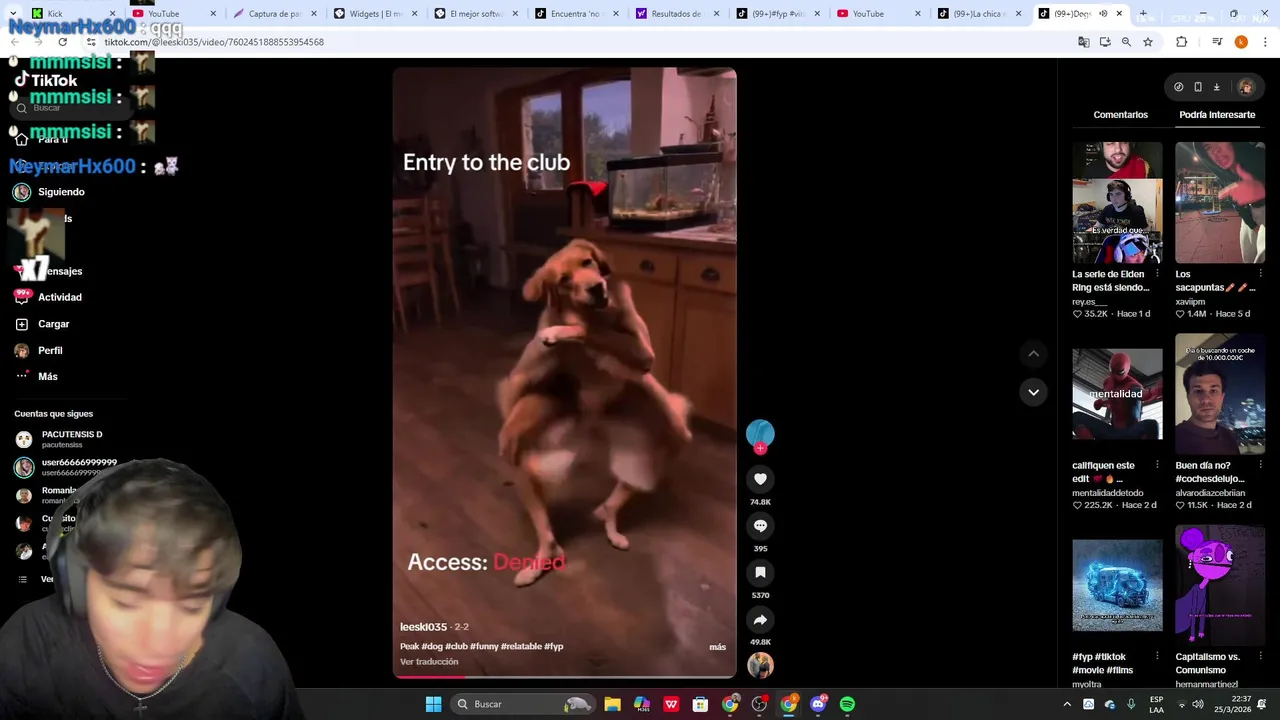Open options for Buen día no? video
The width and height of the screenshot is (1280, 720).
click(1260, 465)
